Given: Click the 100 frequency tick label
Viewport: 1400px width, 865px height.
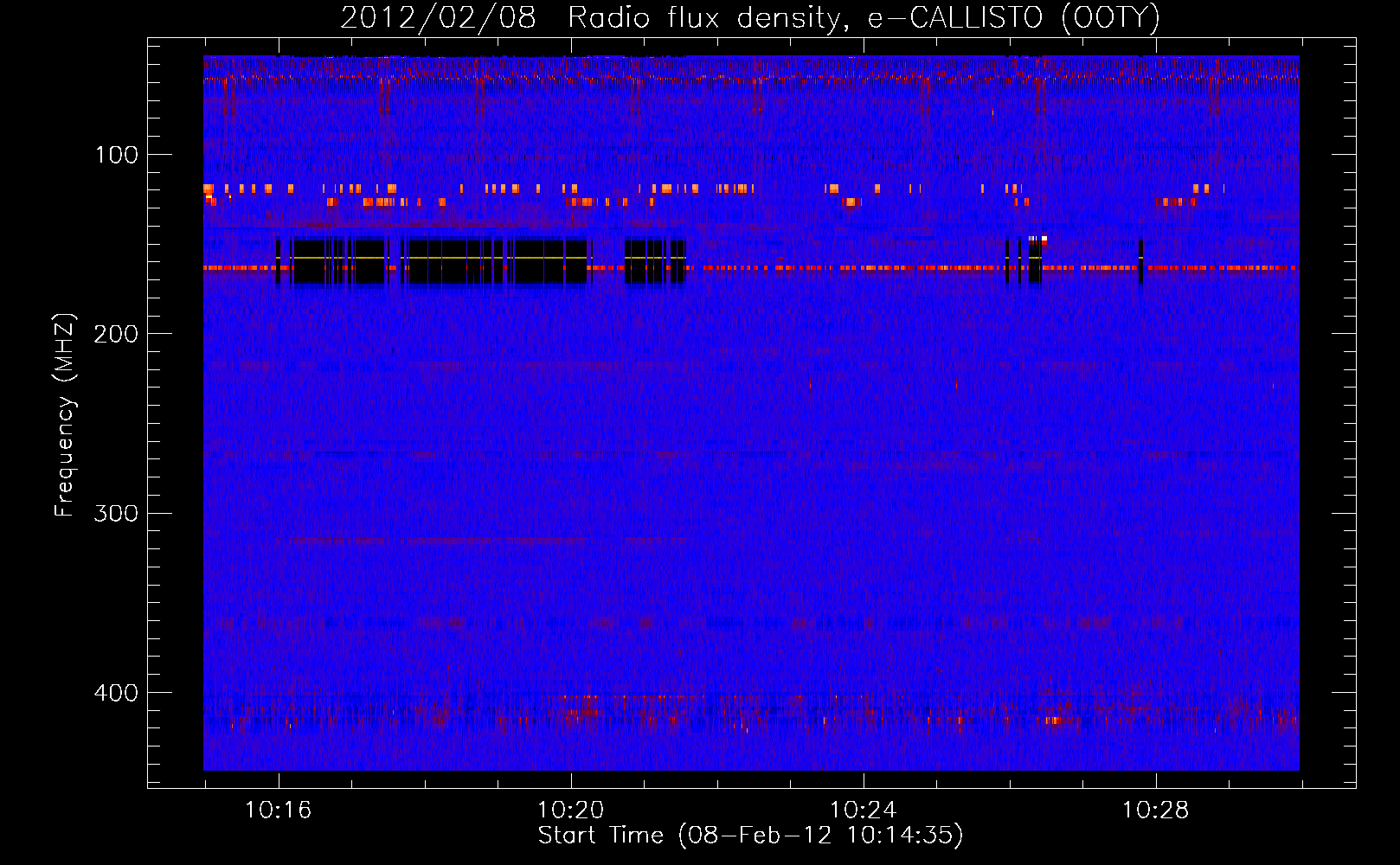Looking at the screenshot, I should point(117,155).
